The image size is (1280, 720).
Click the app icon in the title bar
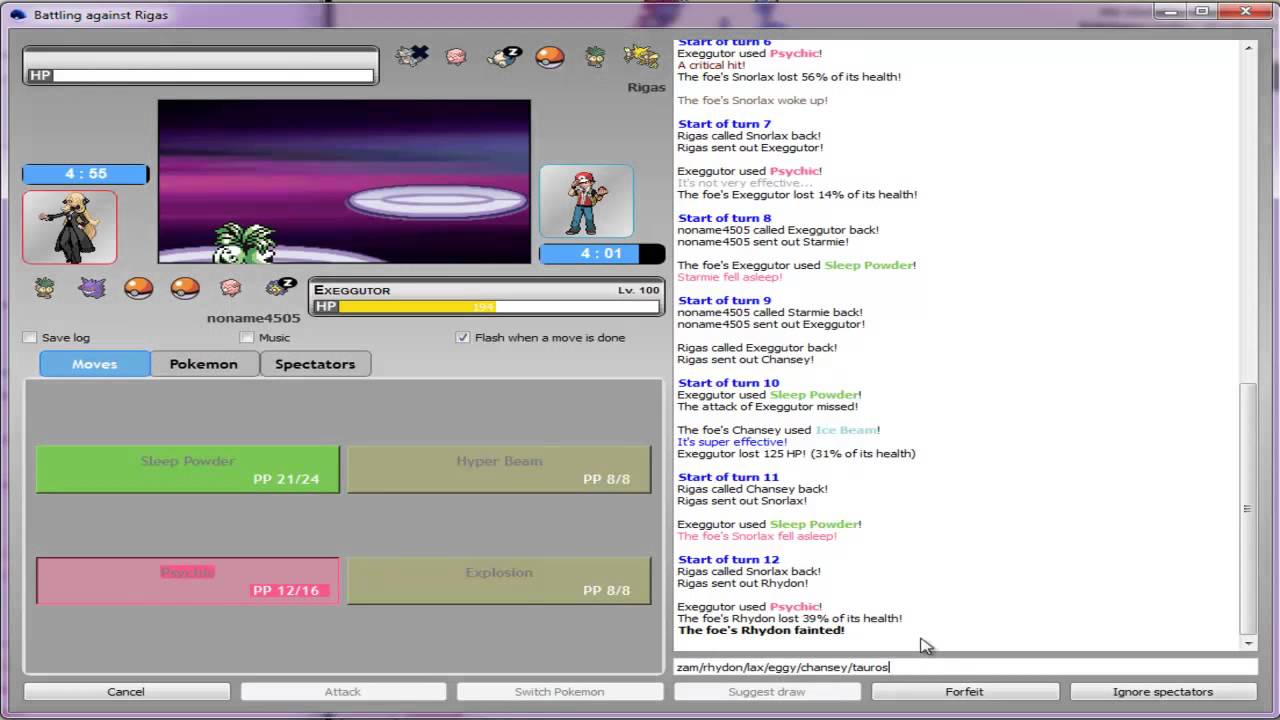click(17, 14)
